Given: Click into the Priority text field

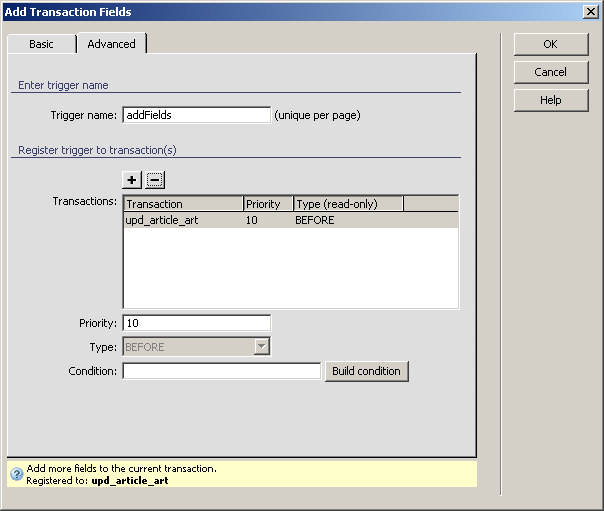Looking at the screenshot, I should pyautogui.click(x=196, y=323).
